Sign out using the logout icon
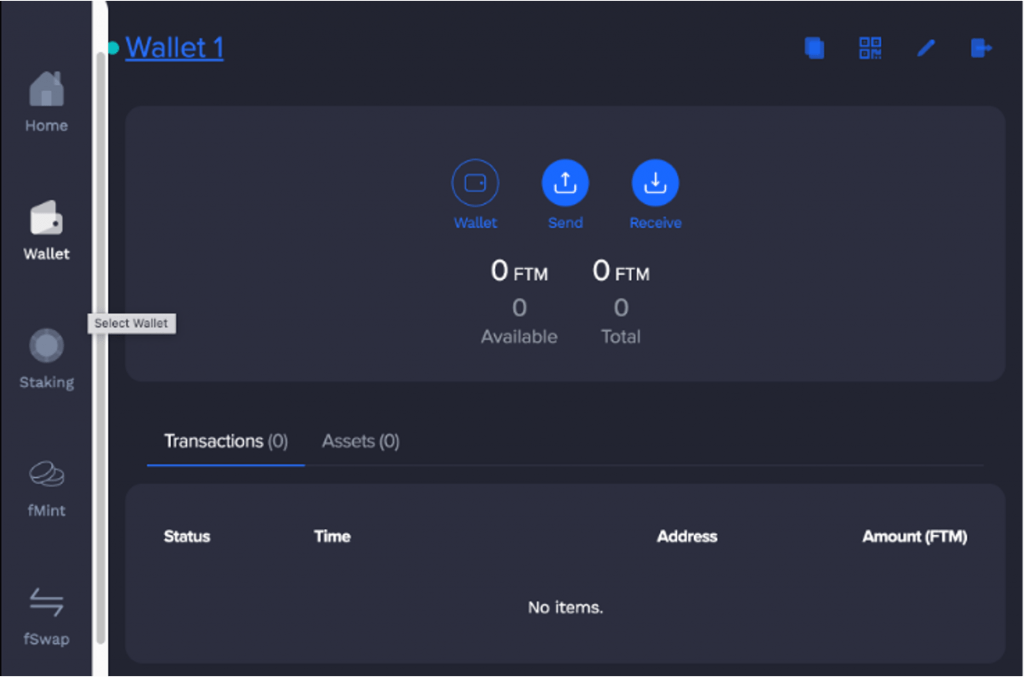This screenshot has height=677, width=1024. pos(981,47)
